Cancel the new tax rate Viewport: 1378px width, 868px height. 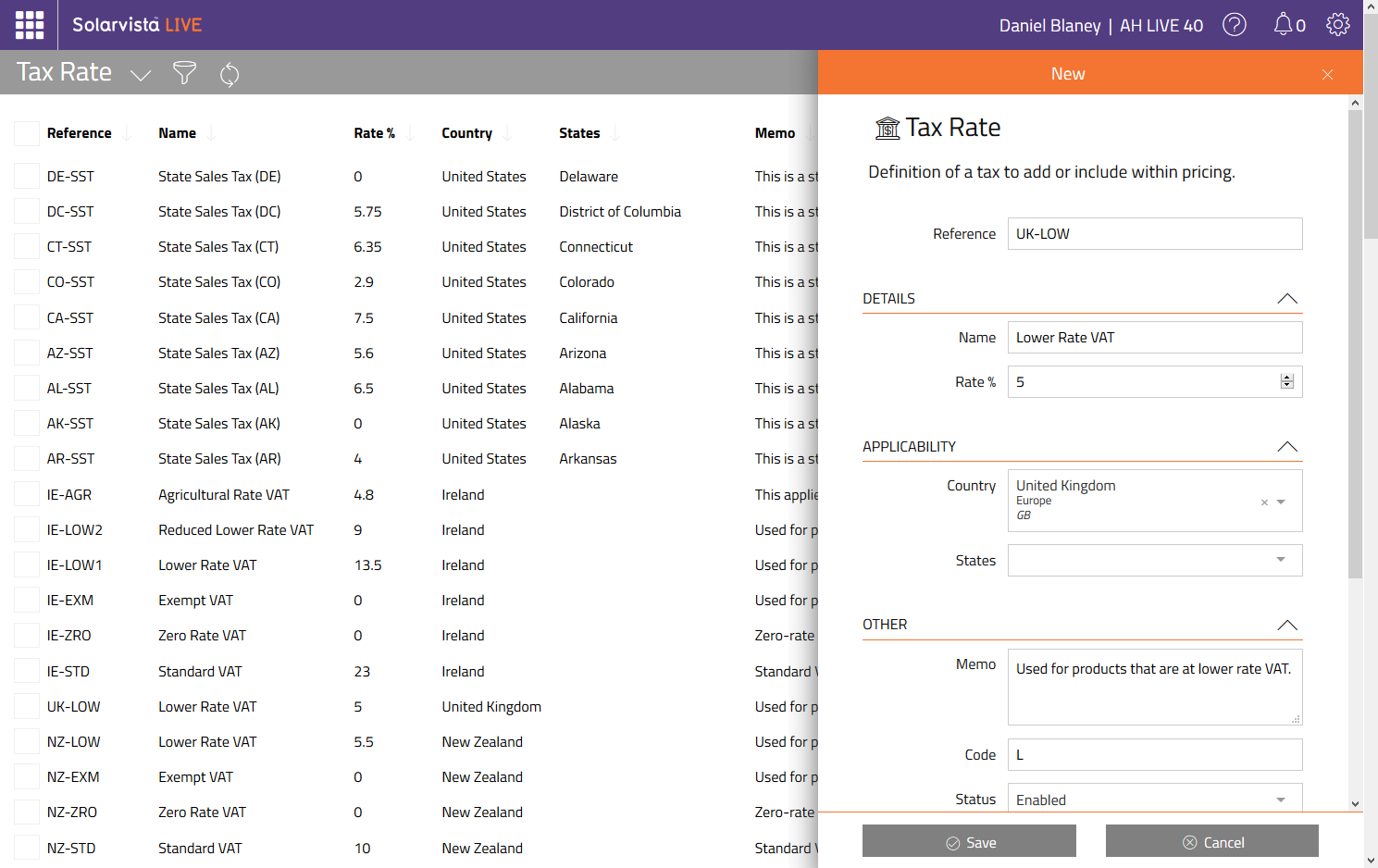point(1212,841)
